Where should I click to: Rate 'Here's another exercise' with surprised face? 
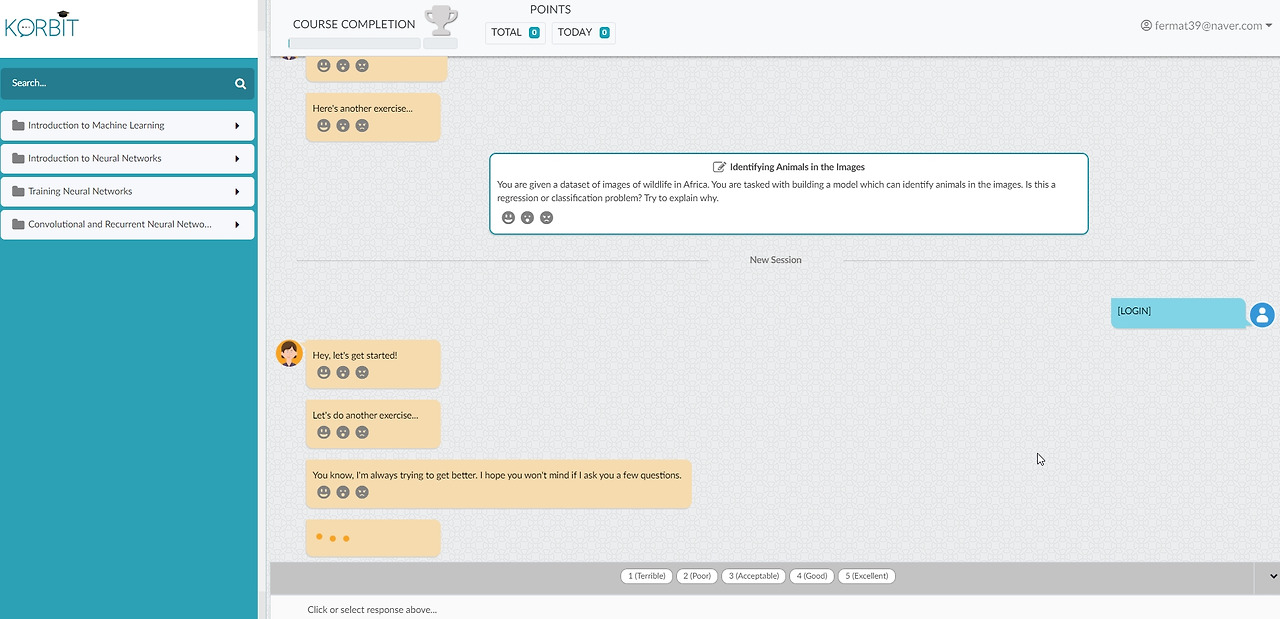(343, 126)
